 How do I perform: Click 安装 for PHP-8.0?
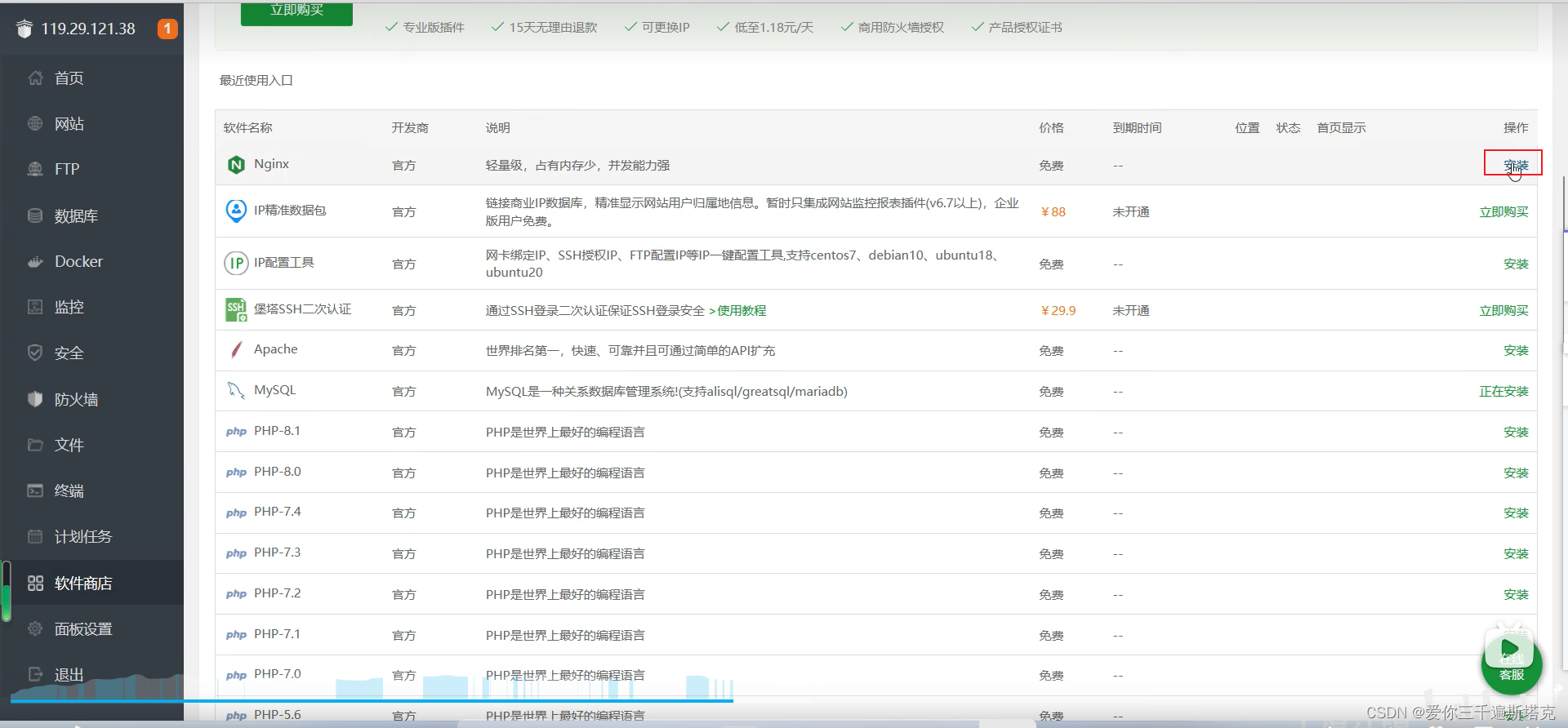point(1516,473)
